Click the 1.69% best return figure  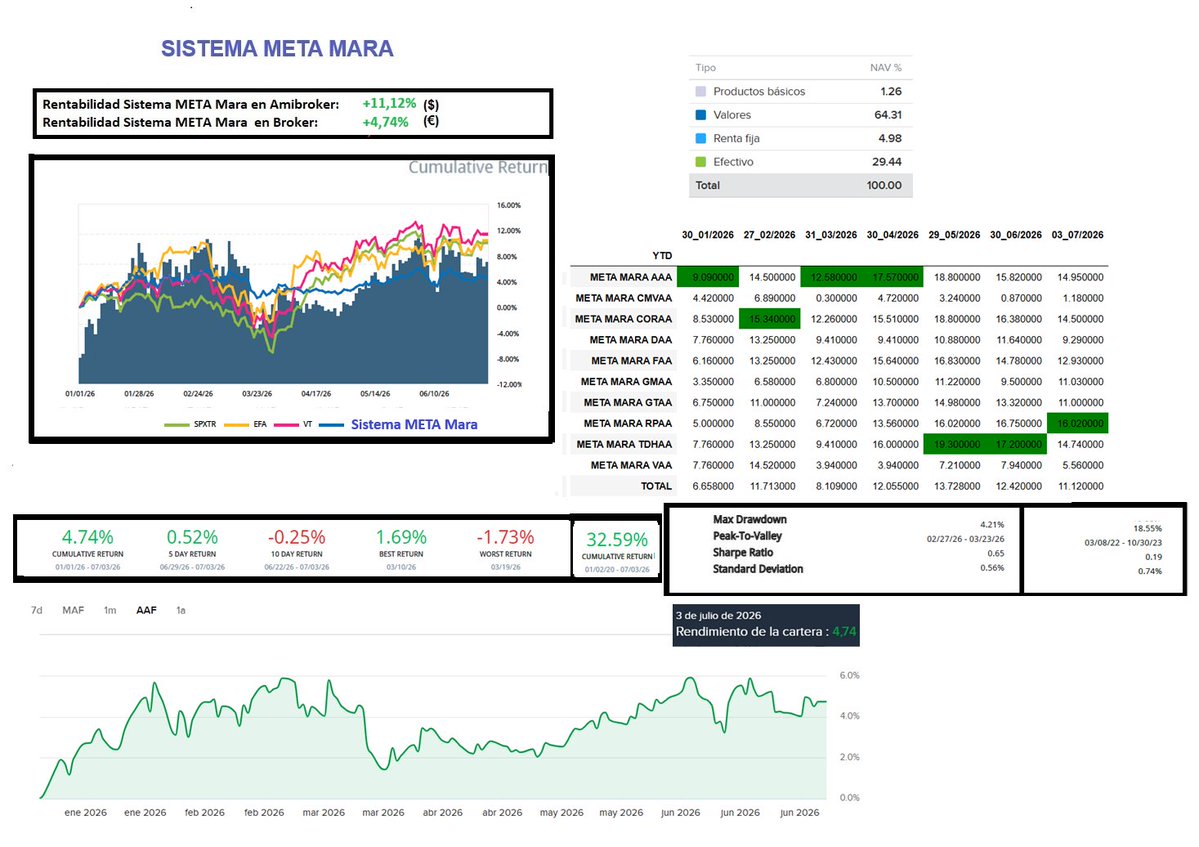401,537
